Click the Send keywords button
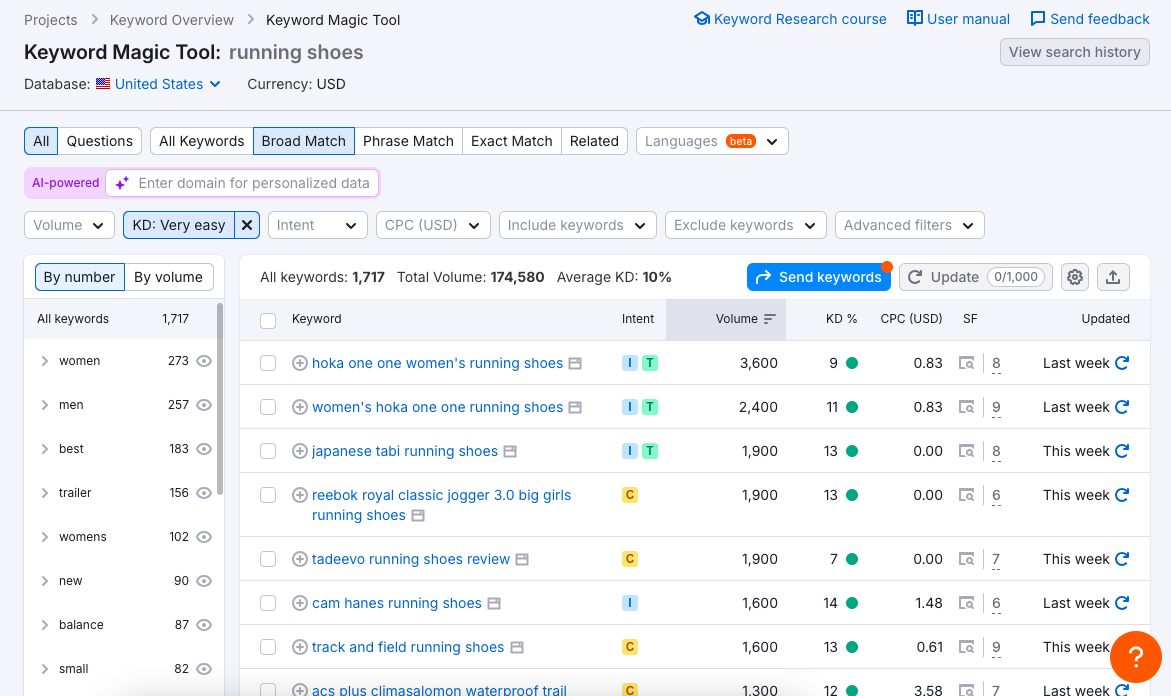Image resolution: width=1171 pixels, height=696 pixels. click(x=818, y=277)
